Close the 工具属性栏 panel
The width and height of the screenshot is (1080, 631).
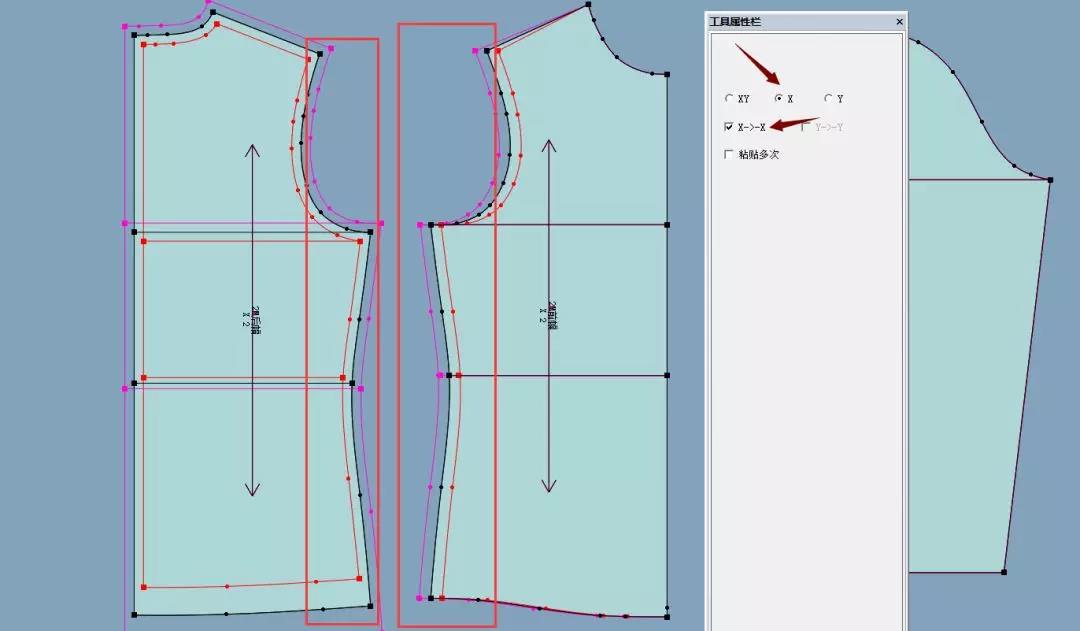(x=899, y=21)
